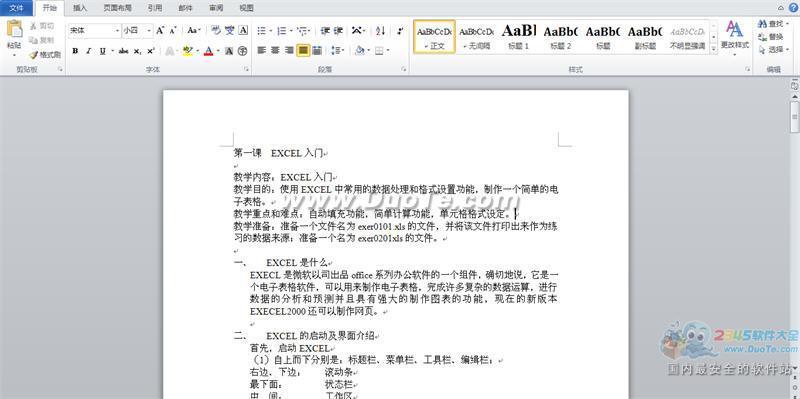Image resolution: width=800 pixels, height=399 pixels.
Task: Open the Font dialog launcher
Action: point(247,69)
